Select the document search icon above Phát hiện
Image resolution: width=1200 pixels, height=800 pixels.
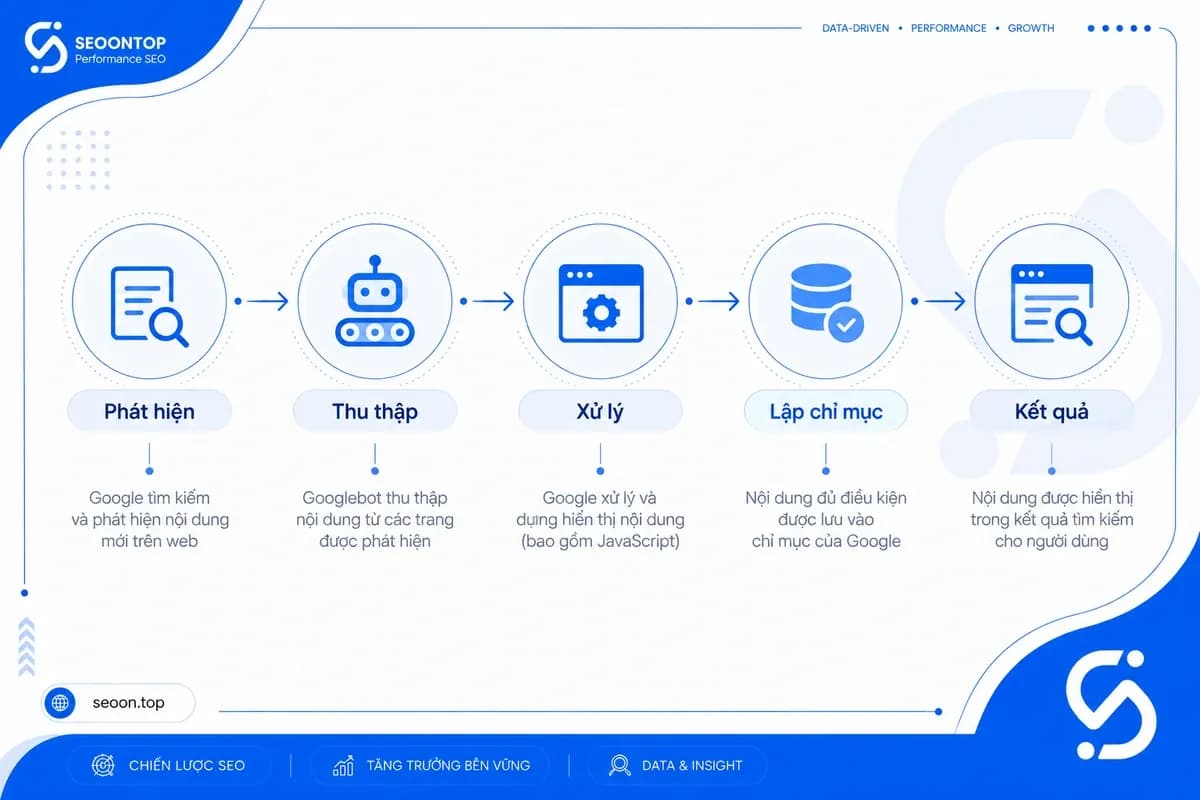(x=149, y=306)
